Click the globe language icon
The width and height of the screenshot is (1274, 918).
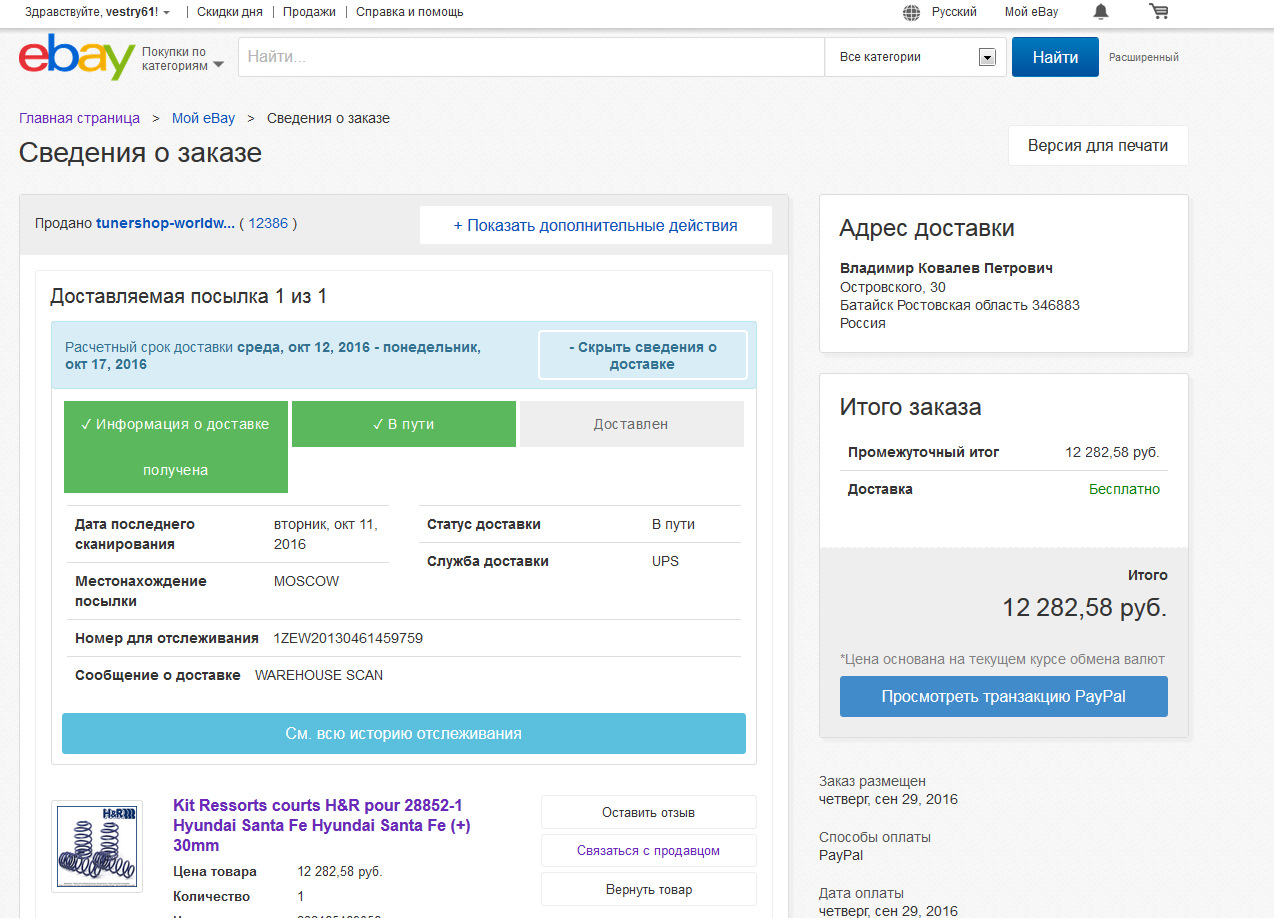click(911, 12)
